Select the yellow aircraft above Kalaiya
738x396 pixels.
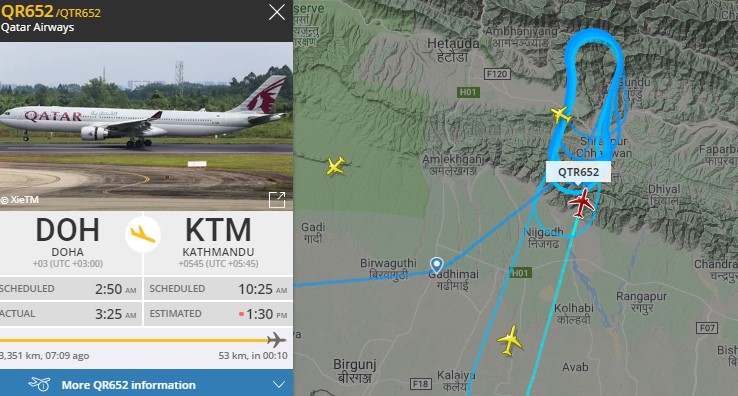tap(510, 340)
